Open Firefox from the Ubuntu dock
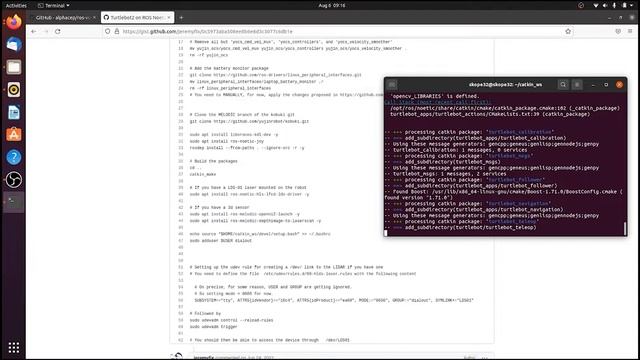Image resolution: width=640 pixels, height=360 pixels. 13,22
